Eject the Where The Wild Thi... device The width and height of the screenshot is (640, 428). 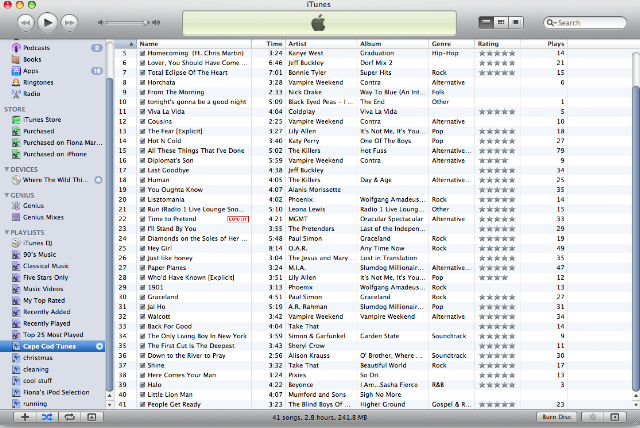98,180
